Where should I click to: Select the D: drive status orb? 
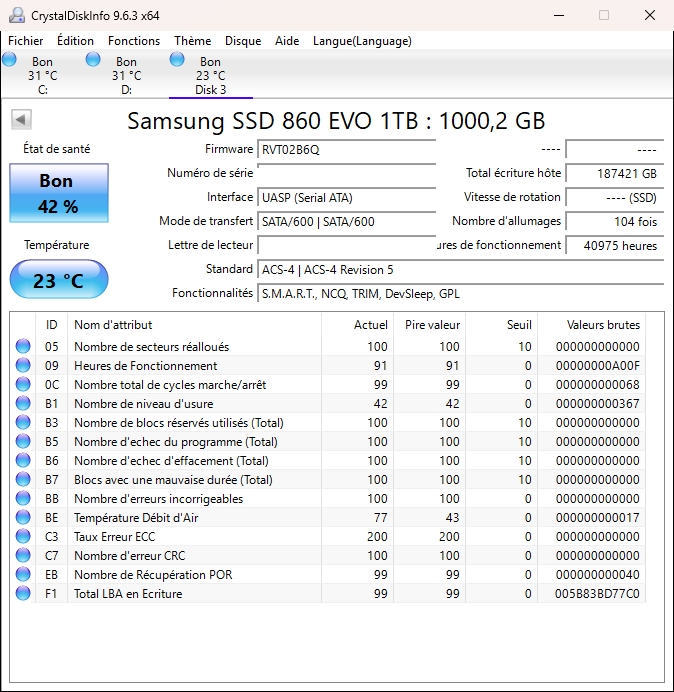(x=93, y=60)
